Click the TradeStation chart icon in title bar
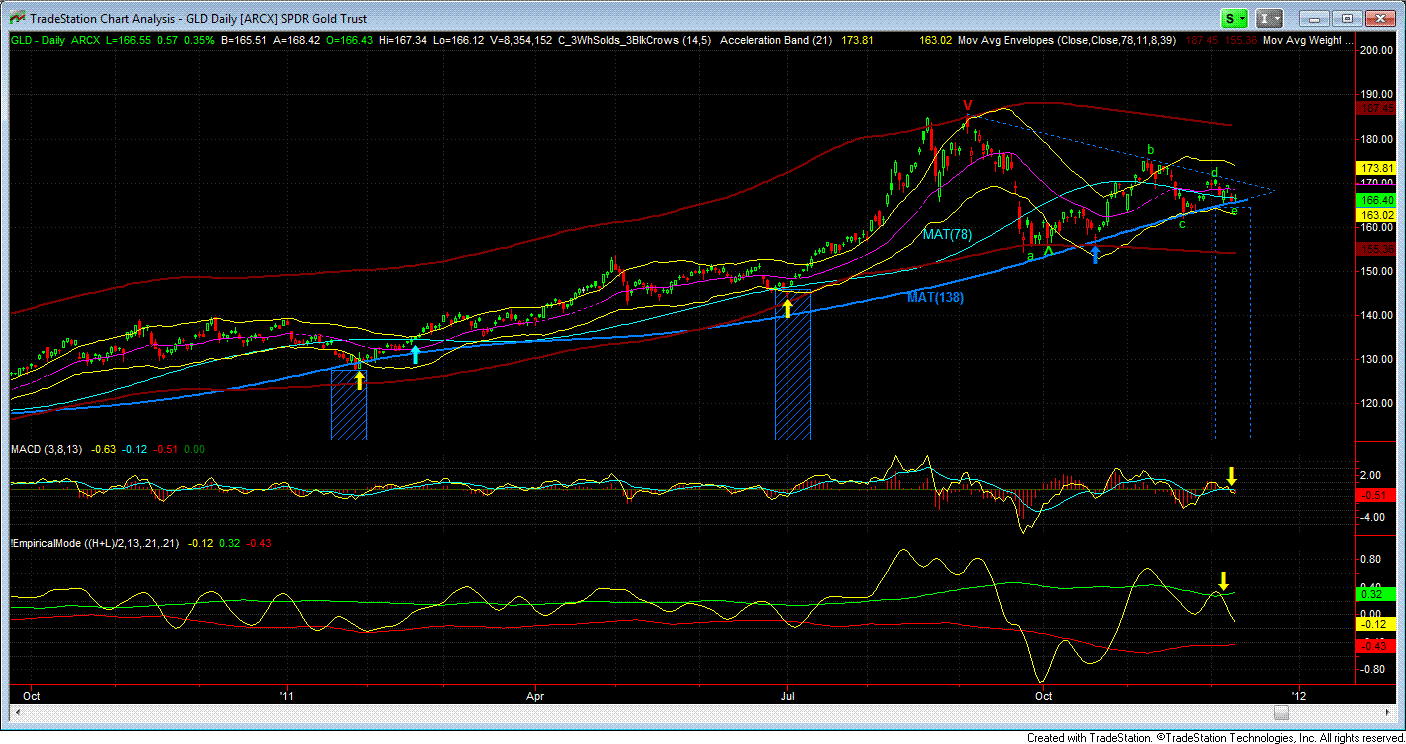The width and height of the screenshot is (1406, 744). tap(16, 18)
